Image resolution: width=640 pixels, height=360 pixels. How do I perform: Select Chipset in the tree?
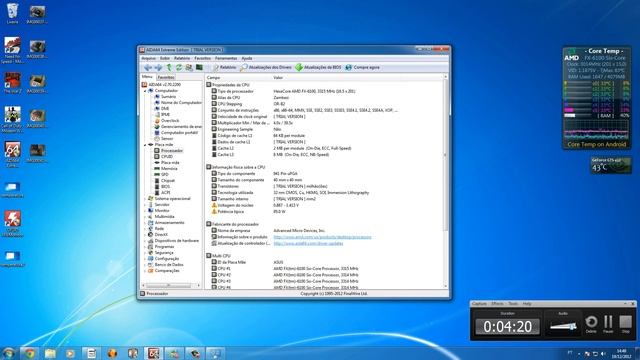(168, 180)
